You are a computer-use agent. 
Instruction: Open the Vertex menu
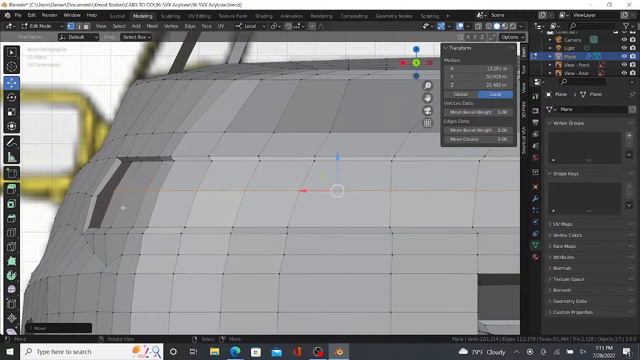pyautogui.click(x=171, y=26)
